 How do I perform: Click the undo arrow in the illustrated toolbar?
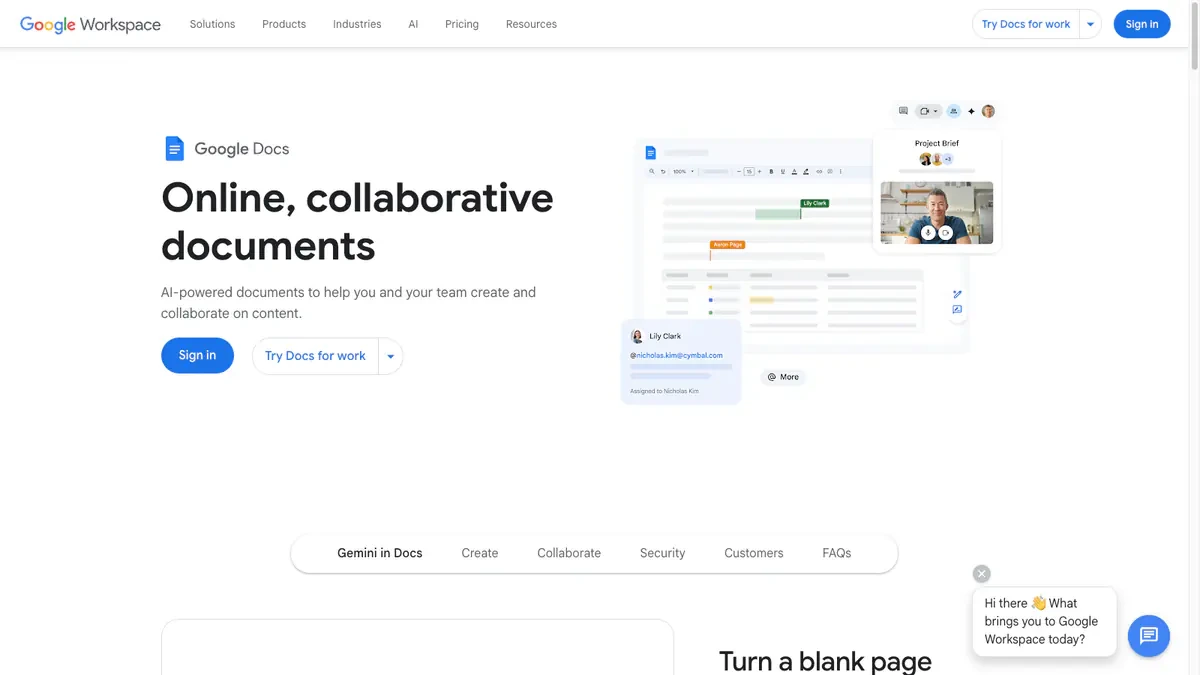663,171
